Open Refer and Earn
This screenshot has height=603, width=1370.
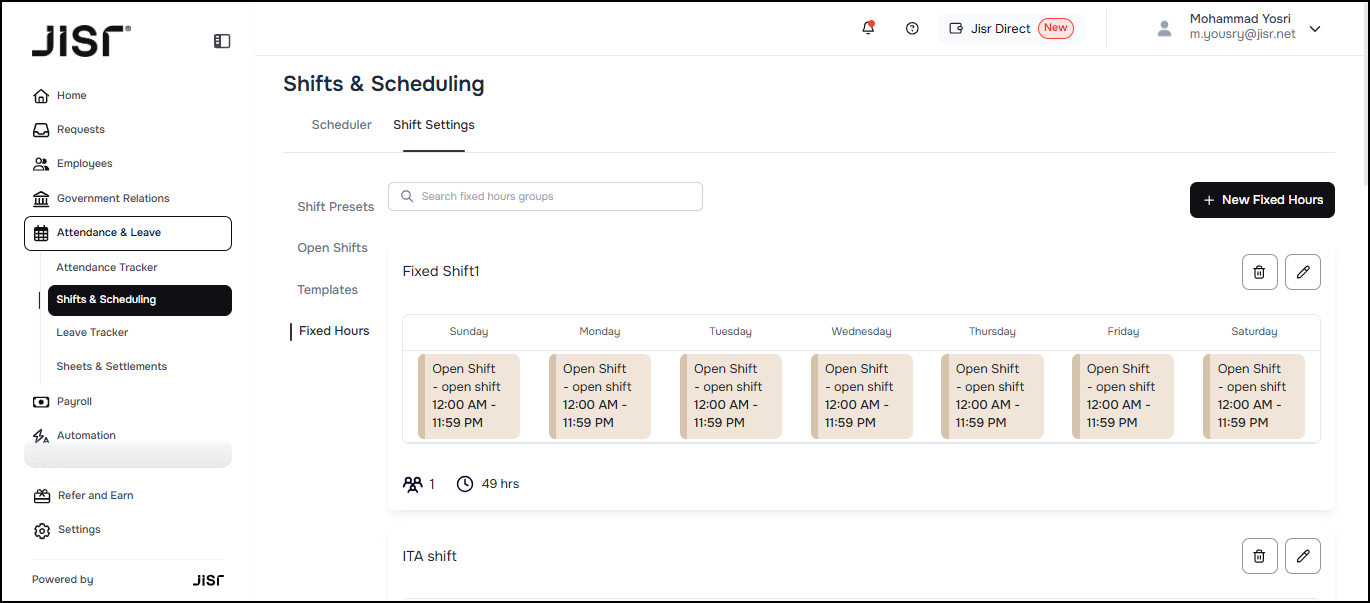(95, 495)
